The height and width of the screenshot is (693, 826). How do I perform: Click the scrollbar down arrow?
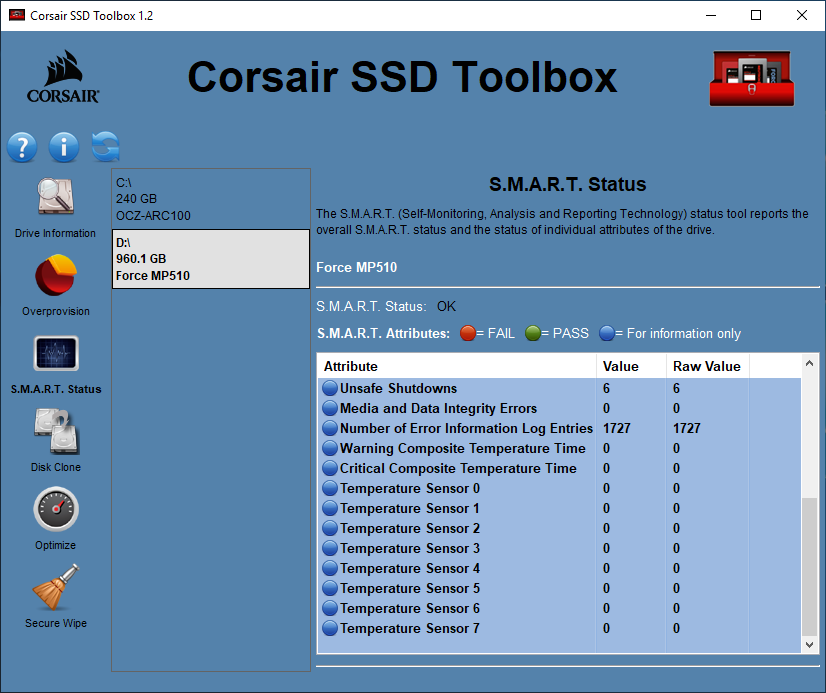pos(808,644)
